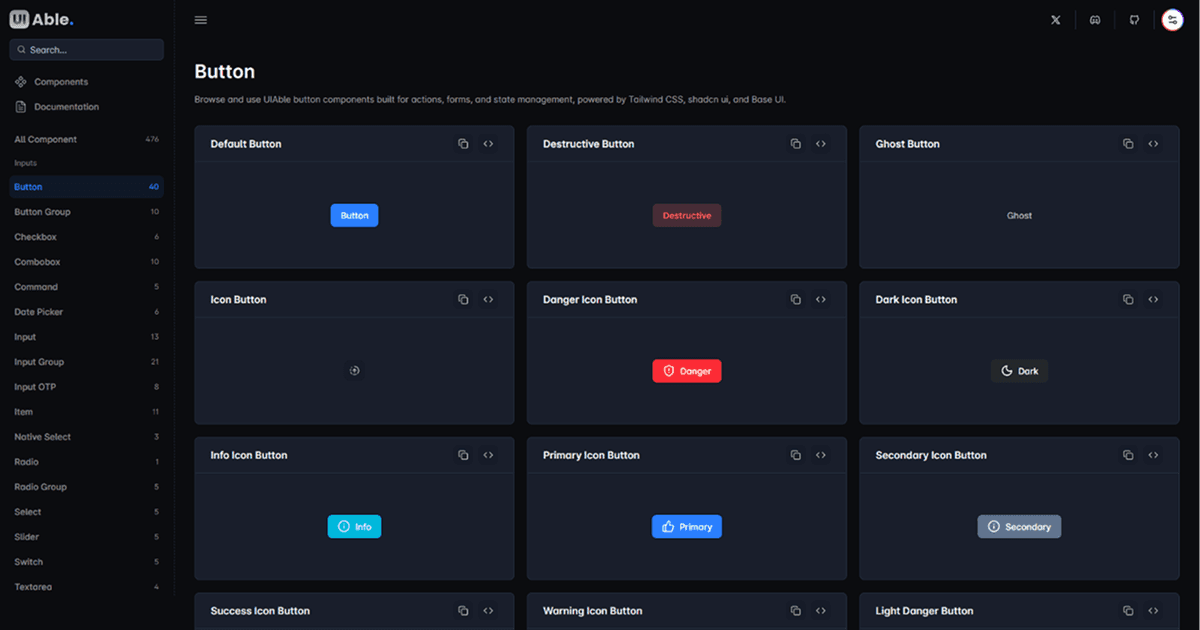Select Combobox in sidebar
This screenshot has height=630, width=1200.
(x=87, y=262)
